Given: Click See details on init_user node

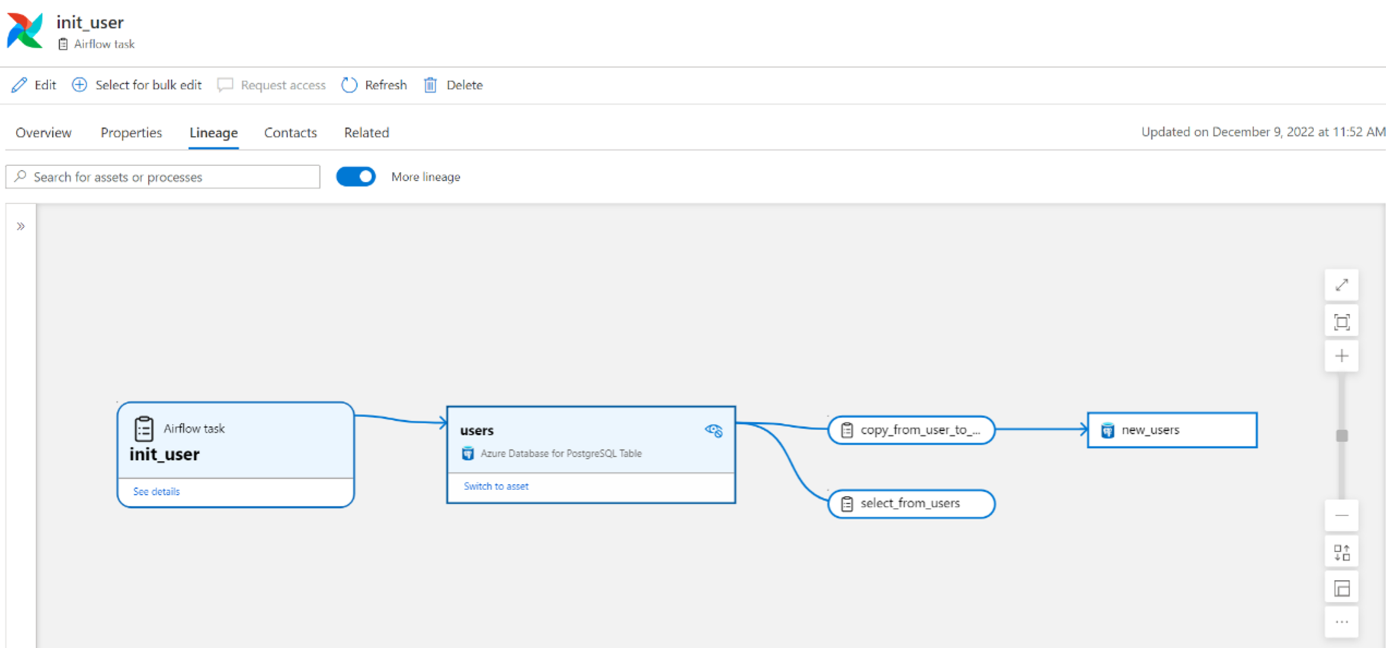Looking at the screenshot, I should tap(157, 492).
